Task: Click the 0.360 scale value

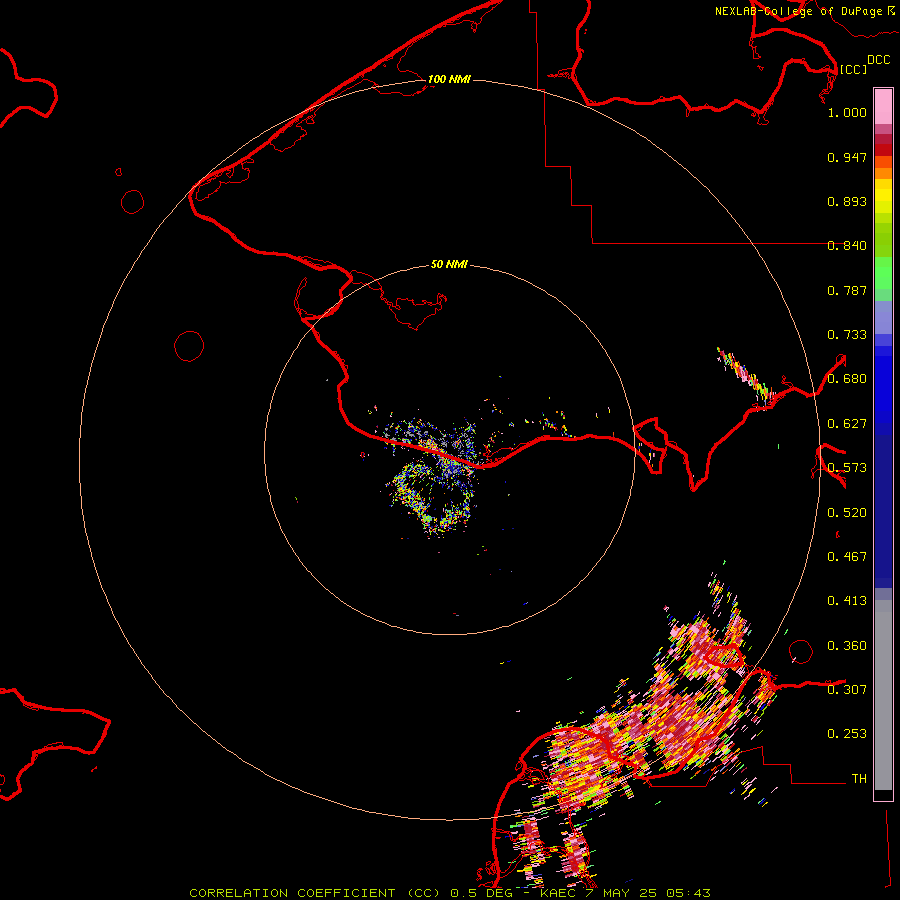Action: (x=847, y=646)
